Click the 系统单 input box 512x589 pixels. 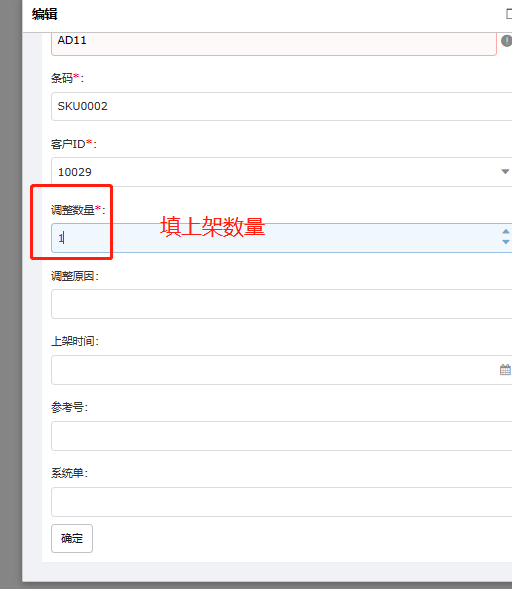281,502
